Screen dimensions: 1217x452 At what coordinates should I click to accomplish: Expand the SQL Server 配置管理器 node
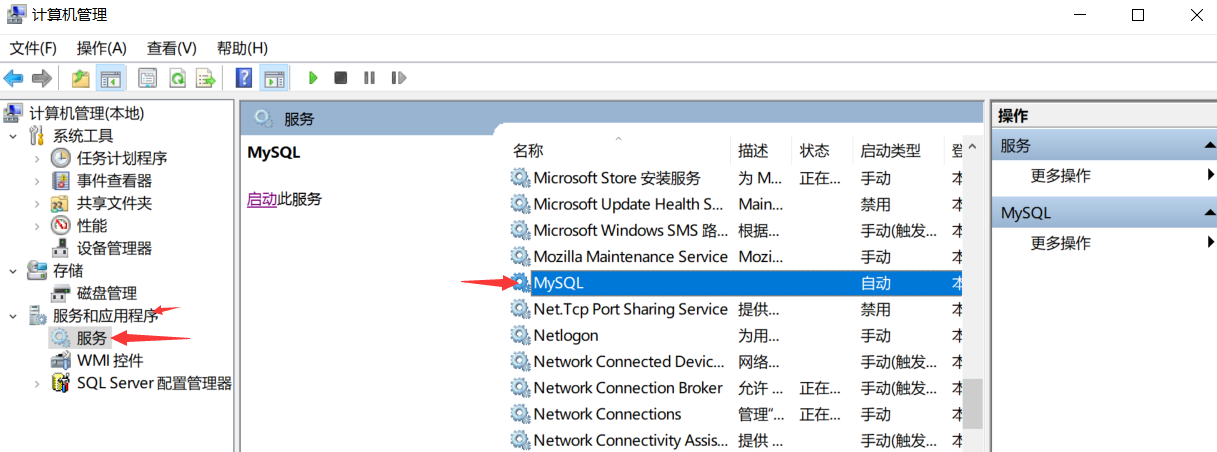click(x=37, y=383)
